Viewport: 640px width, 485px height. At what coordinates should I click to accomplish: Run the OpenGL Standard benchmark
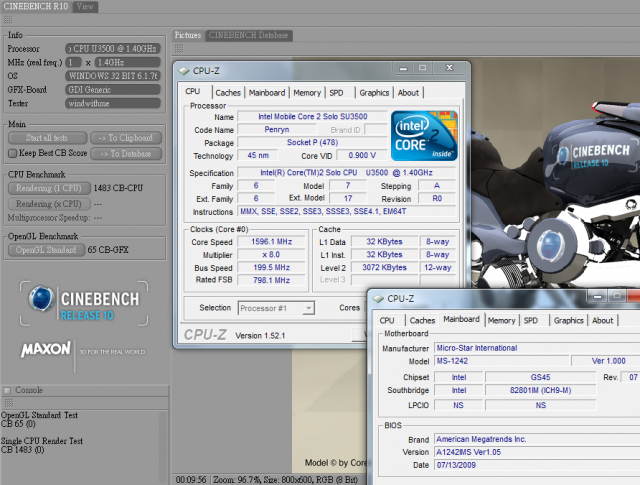tap(46, 250)
